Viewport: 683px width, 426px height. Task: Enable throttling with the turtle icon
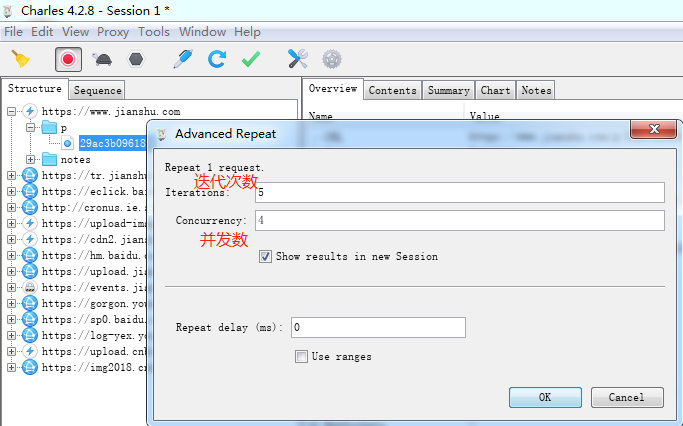(x=102, y=59)
